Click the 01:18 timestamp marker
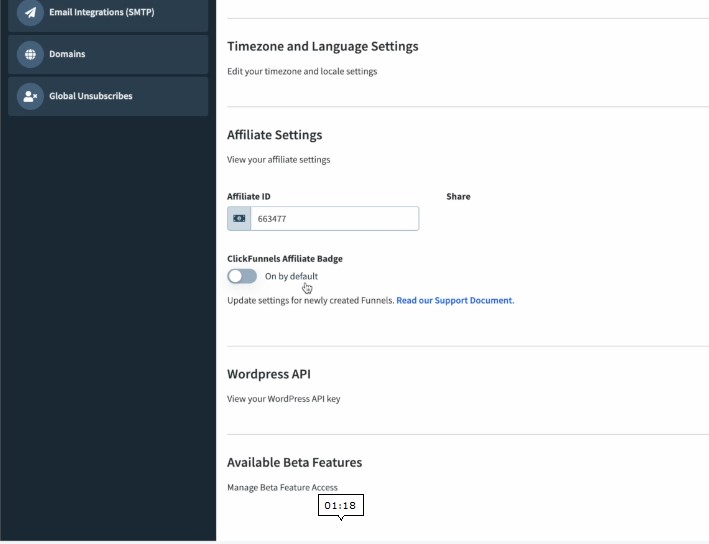The image size is (709, 544). click(x=340, y=506)
